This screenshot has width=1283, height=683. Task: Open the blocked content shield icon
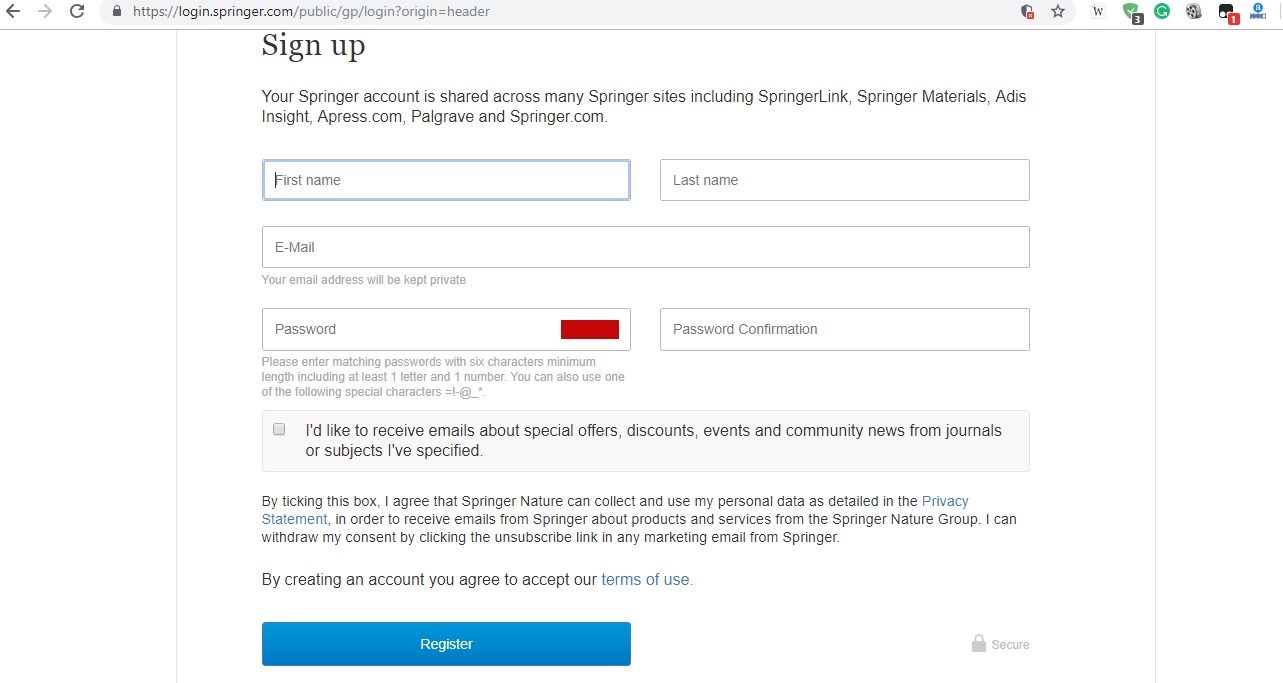point(1027,12)
